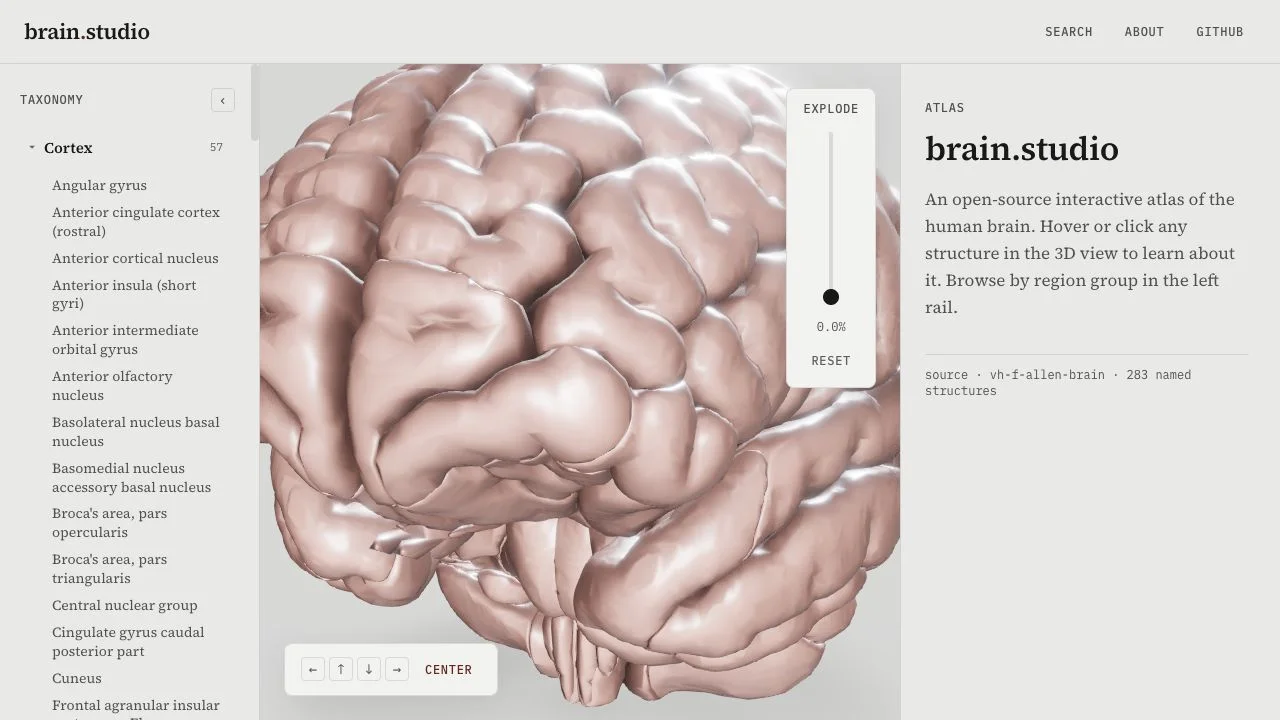
Task: Open the ABOUT page
Action: [1144, 32]
